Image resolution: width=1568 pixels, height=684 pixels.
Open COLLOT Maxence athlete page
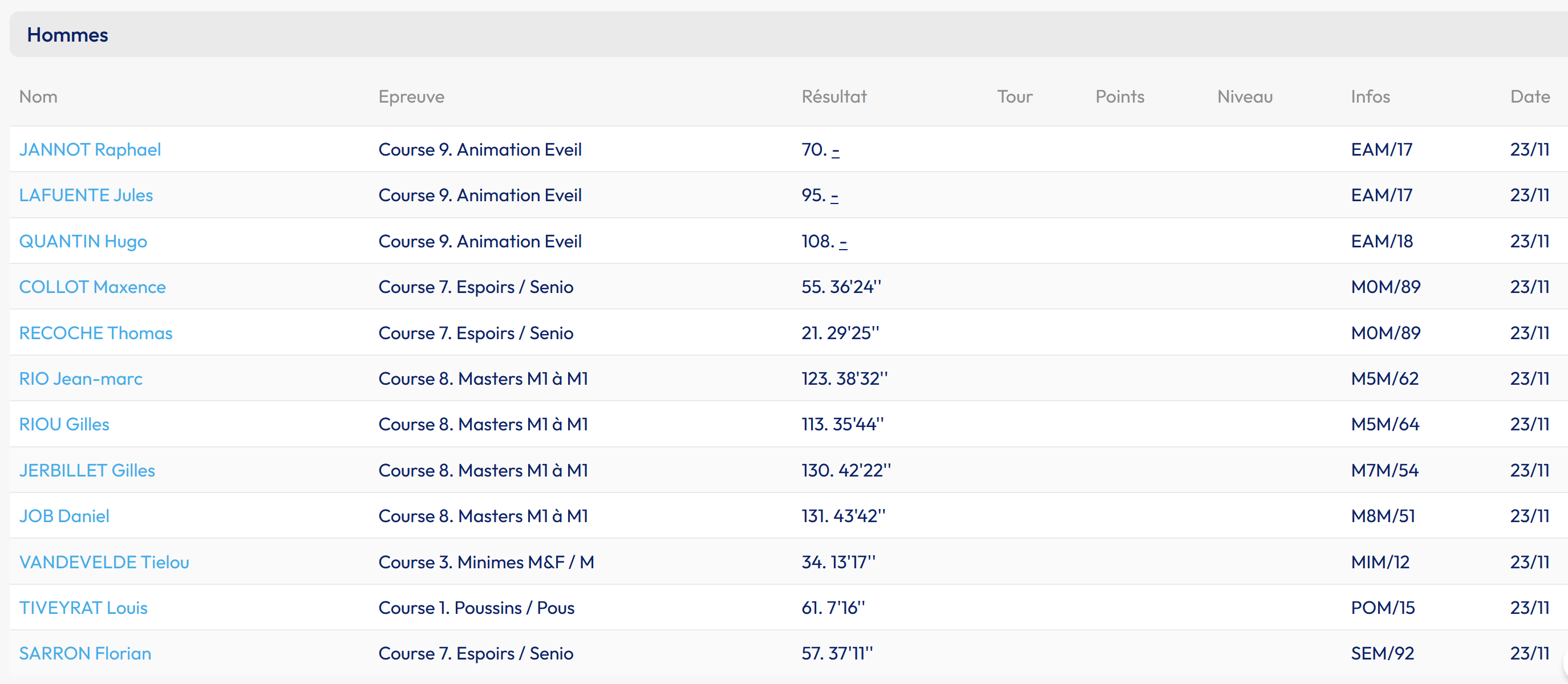[x=92, y=287]
